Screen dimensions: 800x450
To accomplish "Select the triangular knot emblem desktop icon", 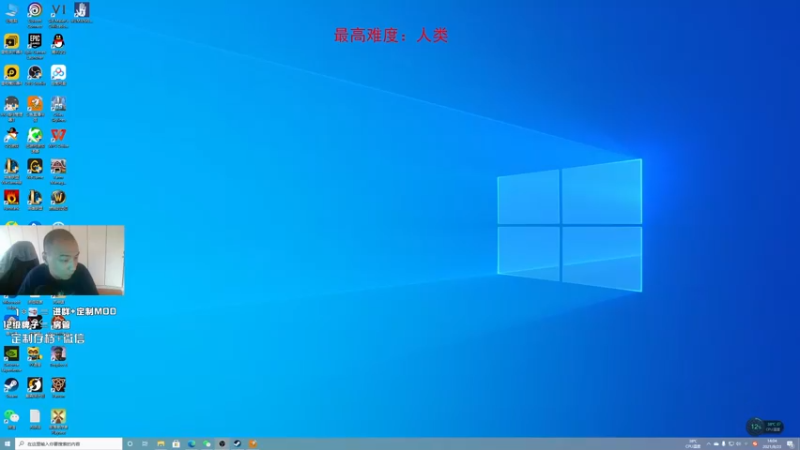I will [x=58, y=386].
